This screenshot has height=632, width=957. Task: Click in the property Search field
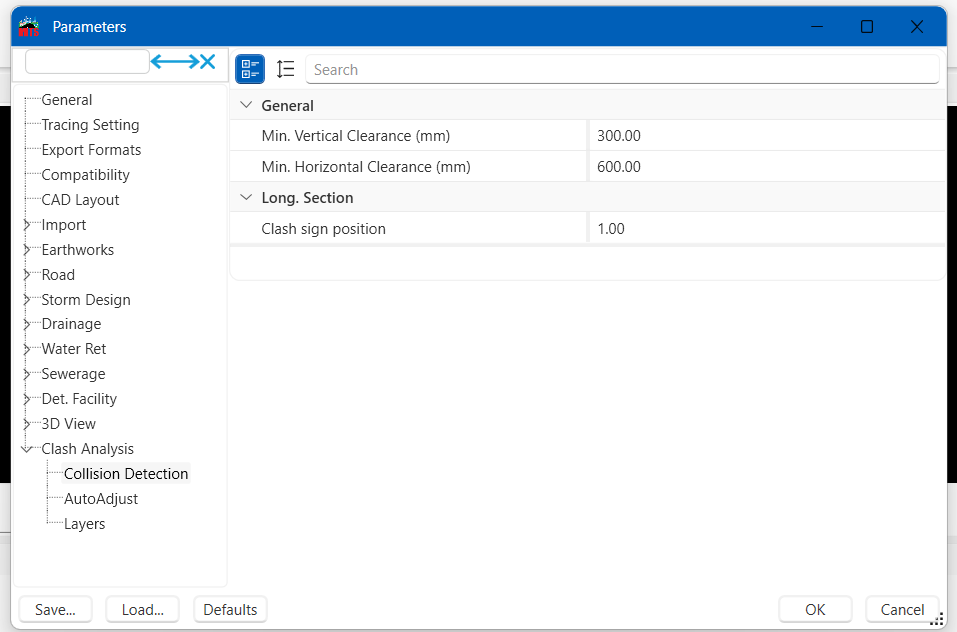pos(620,69)
